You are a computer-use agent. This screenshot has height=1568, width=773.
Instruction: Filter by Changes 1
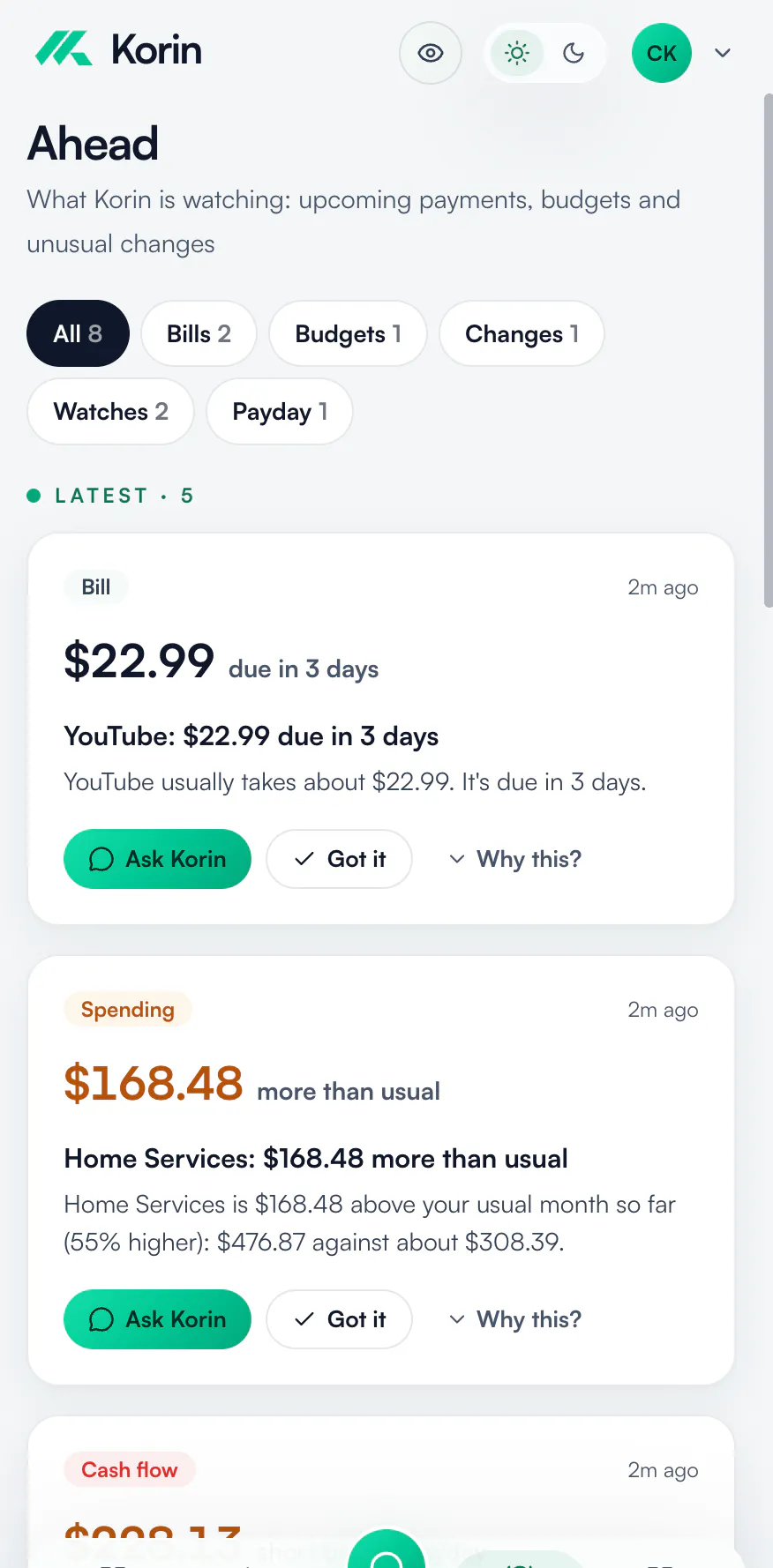pyautogui.click(x=522, y=333)
